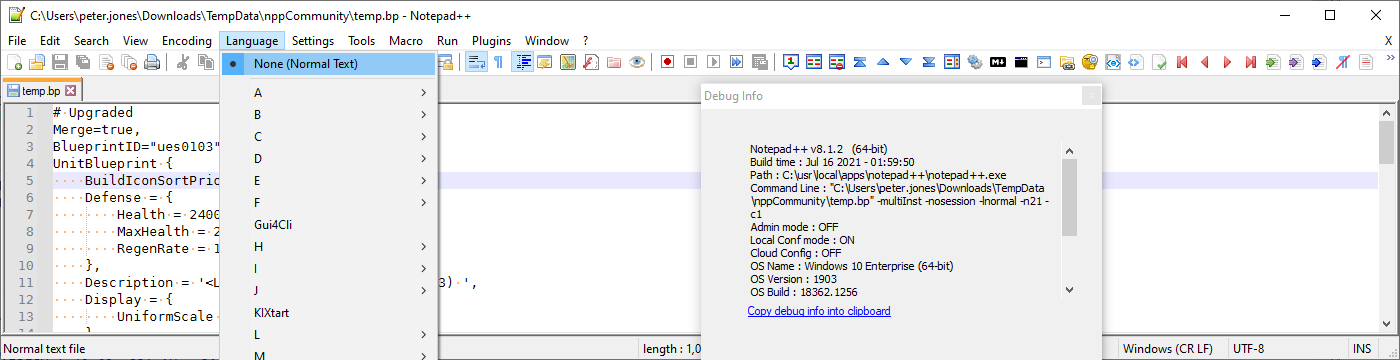The width and height of the screenshot is (1400, 360).
Task: Jump to last difference icon
Action: [x=929, y=62]
